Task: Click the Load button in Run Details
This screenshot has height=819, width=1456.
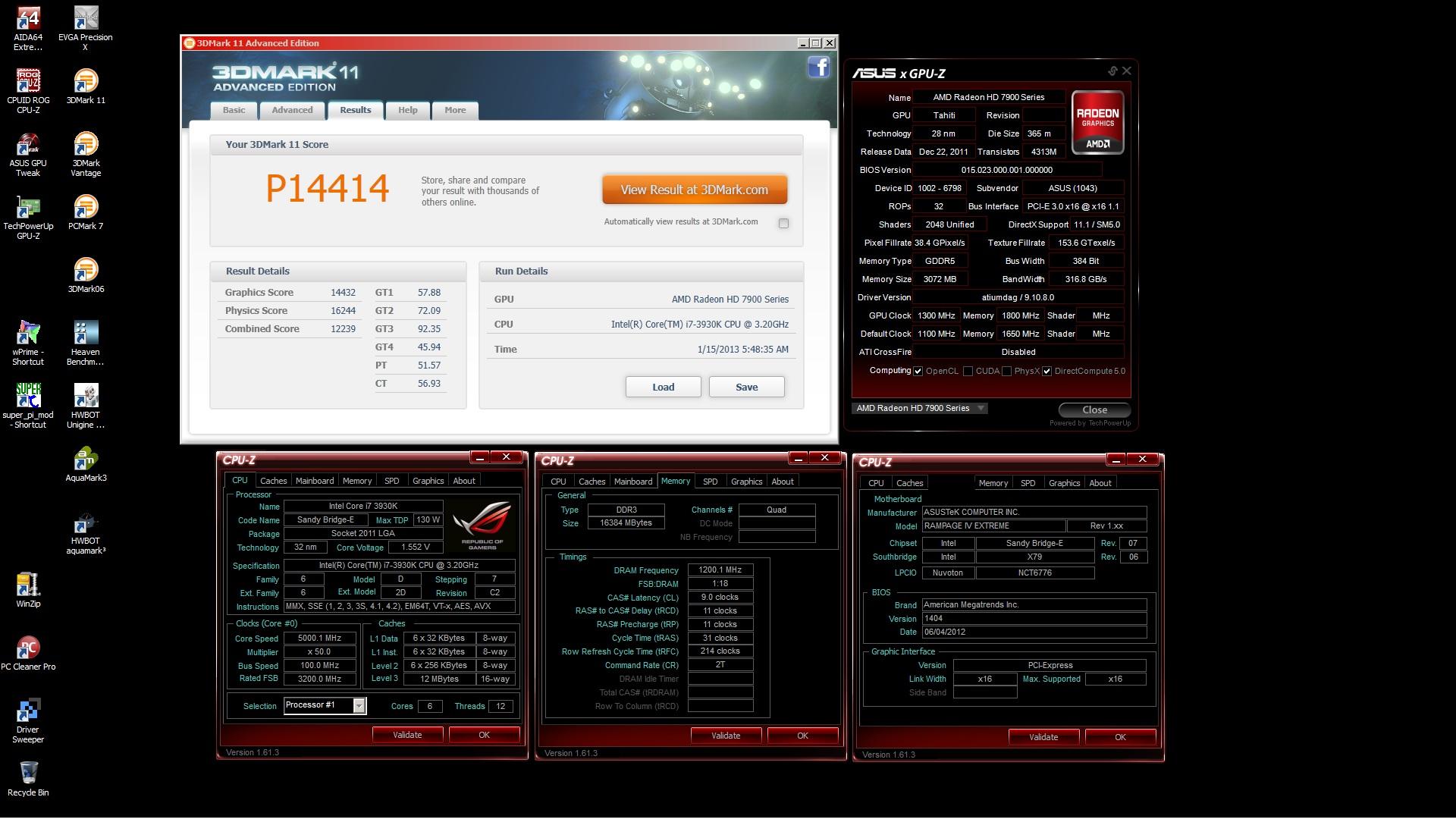Action: click(664, 387)
